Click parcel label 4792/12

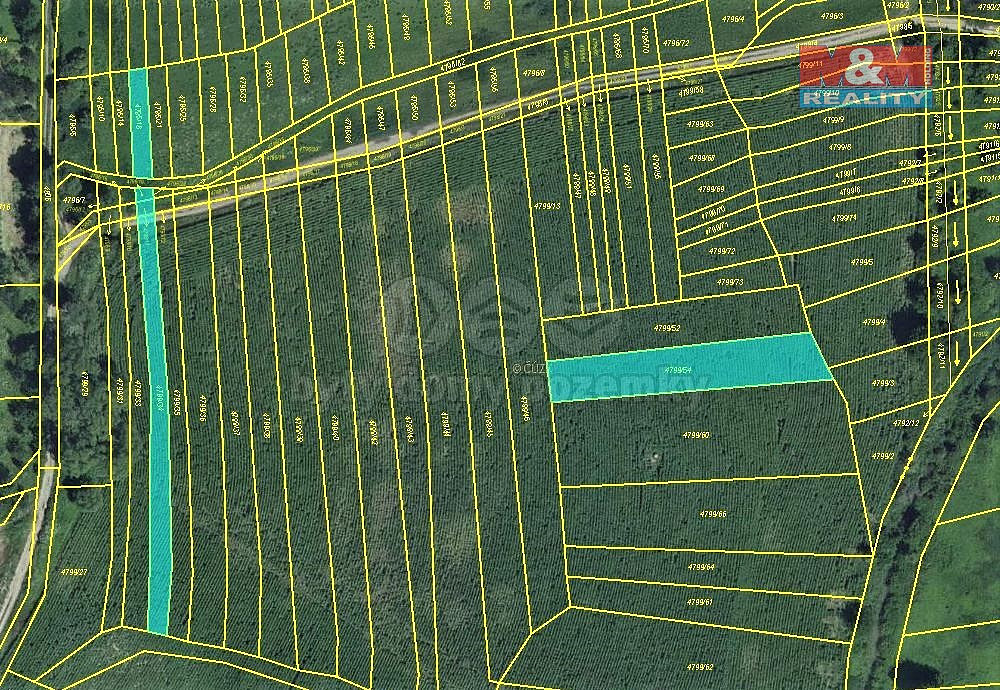906,423
